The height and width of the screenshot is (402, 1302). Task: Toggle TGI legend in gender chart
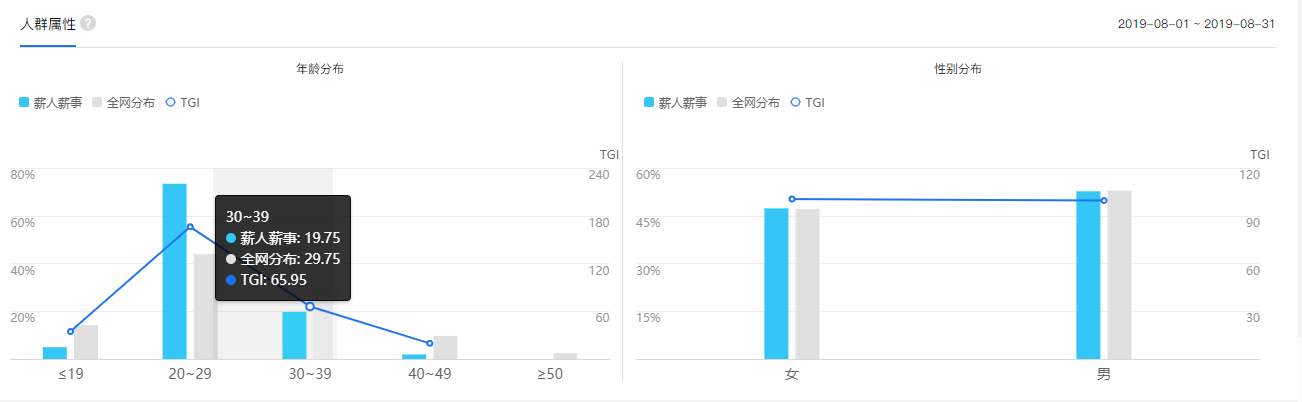(x=807, y=102)
